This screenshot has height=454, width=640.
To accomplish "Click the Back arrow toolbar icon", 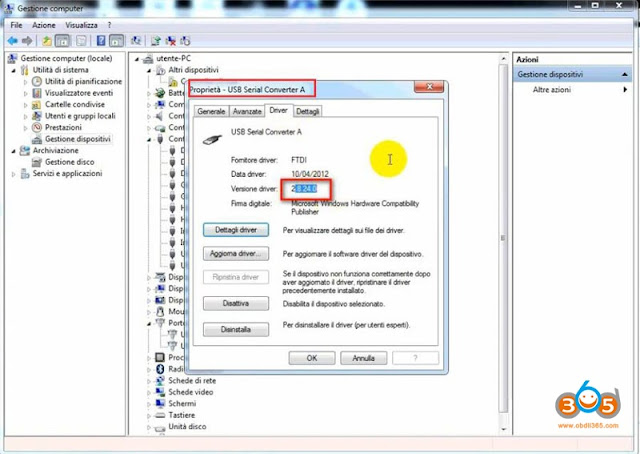I will [x=13, y=41].
